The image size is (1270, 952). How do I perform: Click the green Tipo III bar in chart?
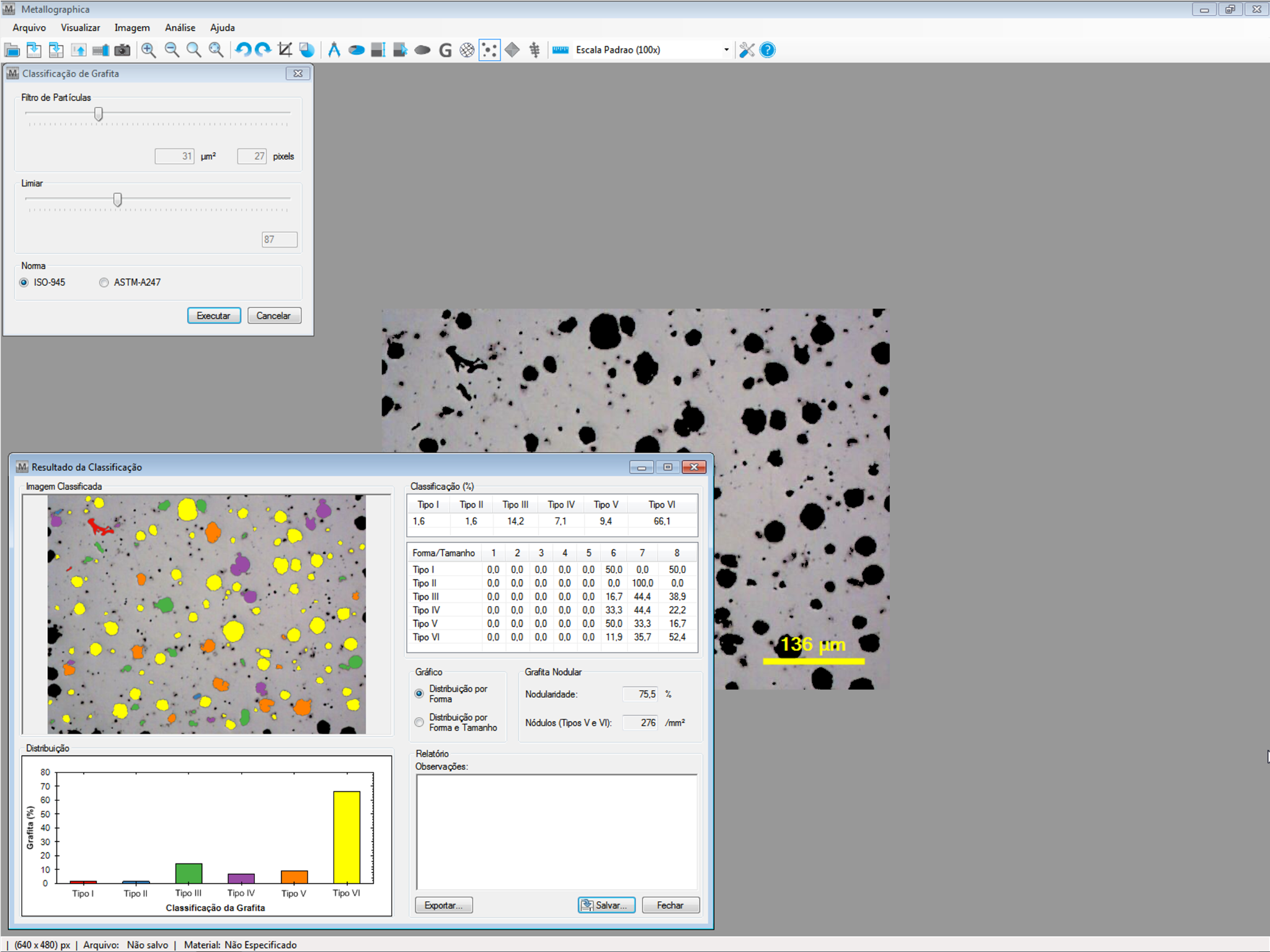[x=189, y=873]
